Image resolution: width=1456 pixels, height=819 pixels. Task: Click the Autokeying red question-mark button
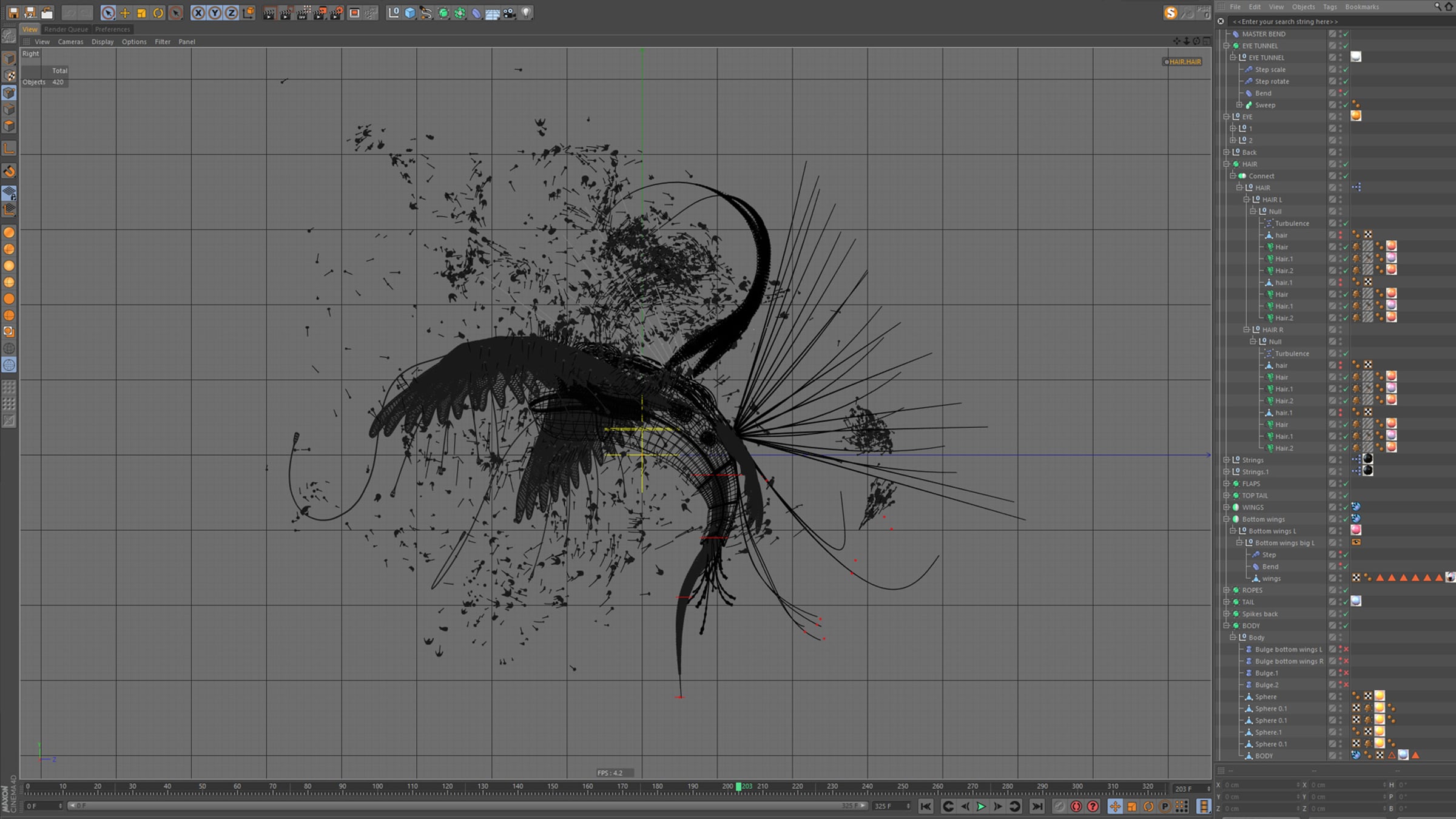click(x=1093, y=806)
